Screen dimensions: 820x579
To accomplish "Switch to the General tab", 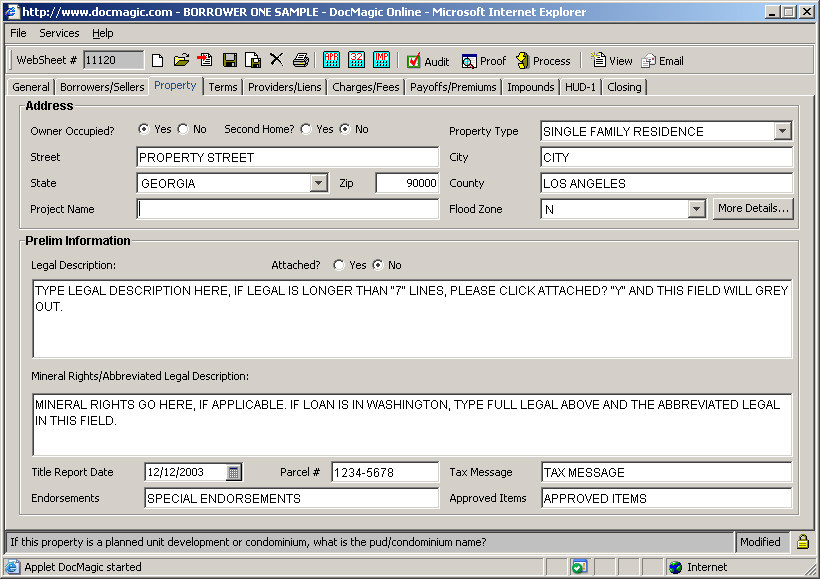I will point(31,87).
